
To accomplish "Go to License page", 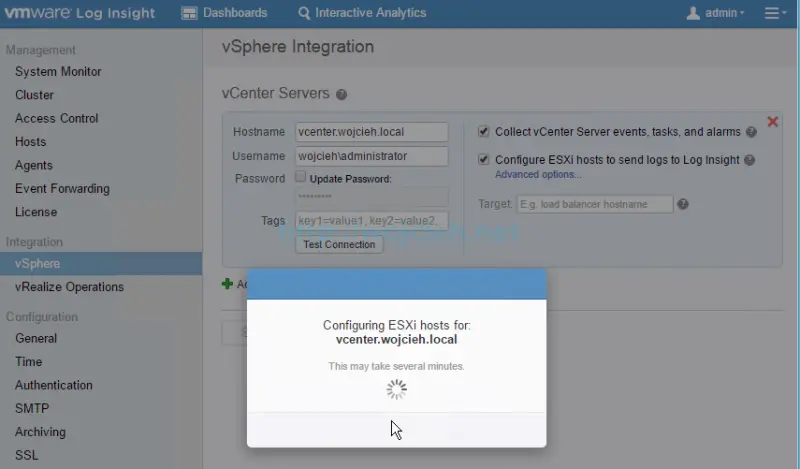I will click(x=36, y=212).
